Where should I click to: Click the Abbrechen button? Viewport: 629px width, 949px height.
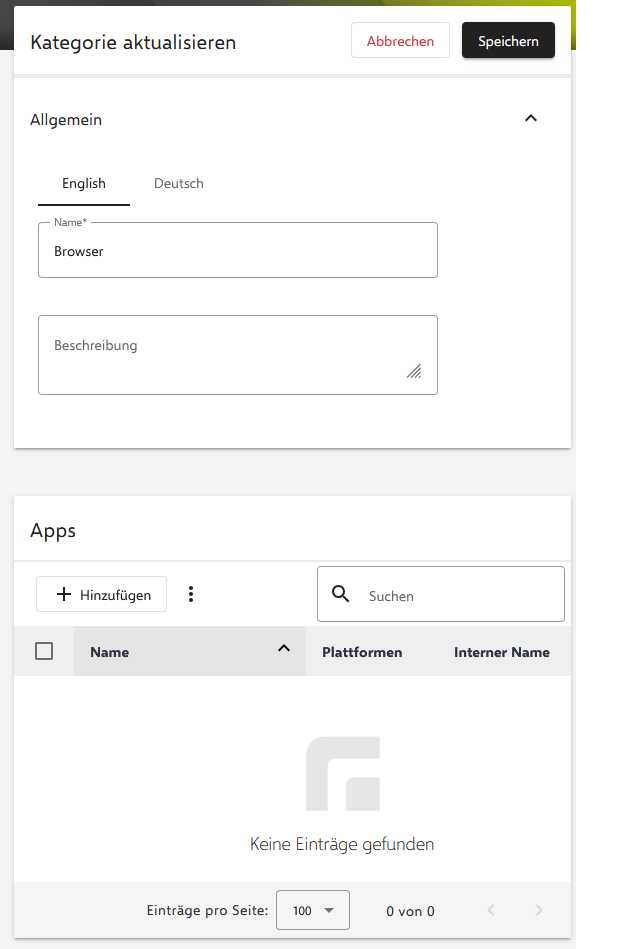(x=400, y=41)
